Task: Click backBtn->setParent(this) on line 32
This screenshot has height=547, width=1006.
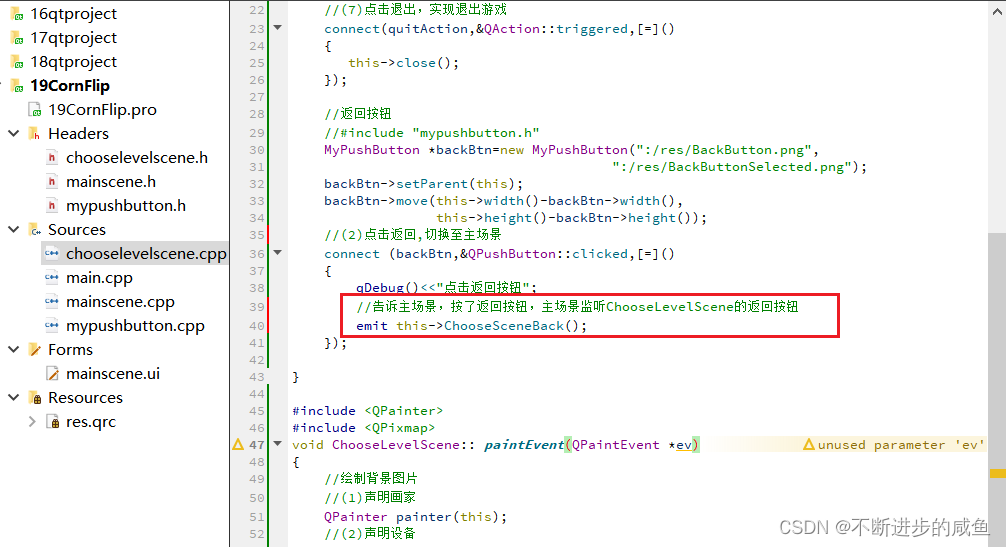Action: pyautogui.click(x=423, y=184)
